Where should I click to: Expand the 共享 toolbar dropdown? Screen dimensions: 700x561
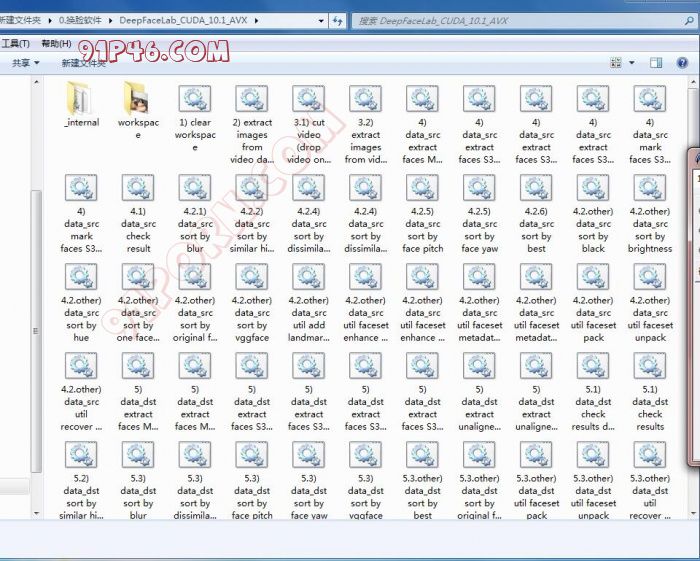(x=25, y=63)
